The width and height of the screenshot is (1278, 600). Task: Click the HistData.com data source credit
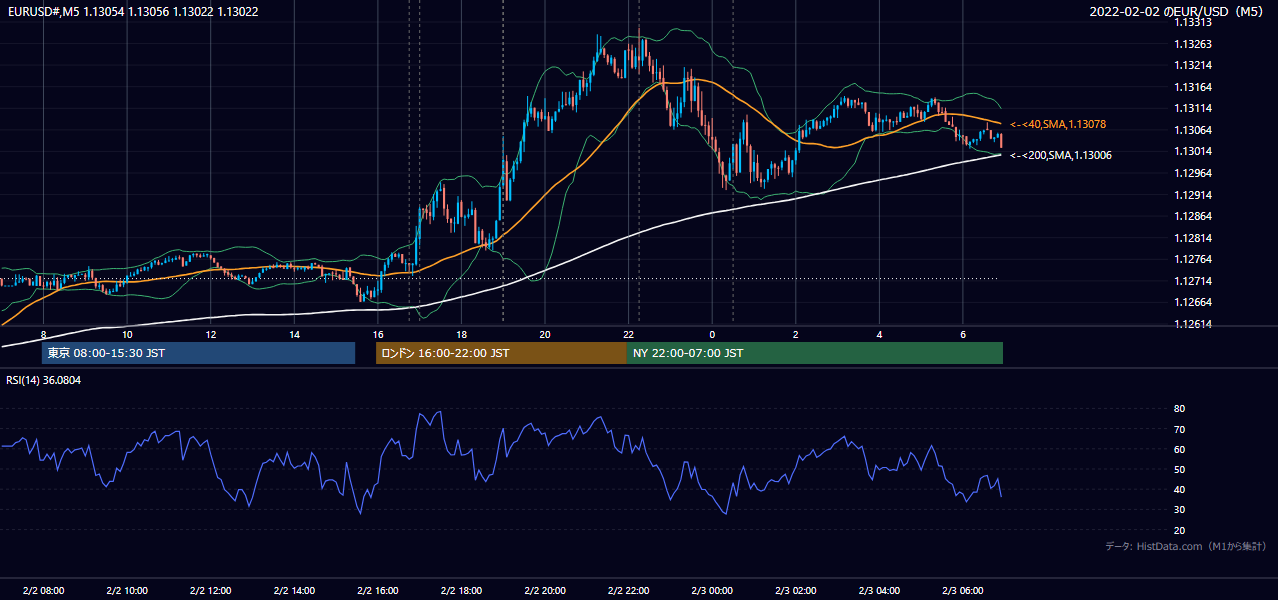(x=1185, y=546)
